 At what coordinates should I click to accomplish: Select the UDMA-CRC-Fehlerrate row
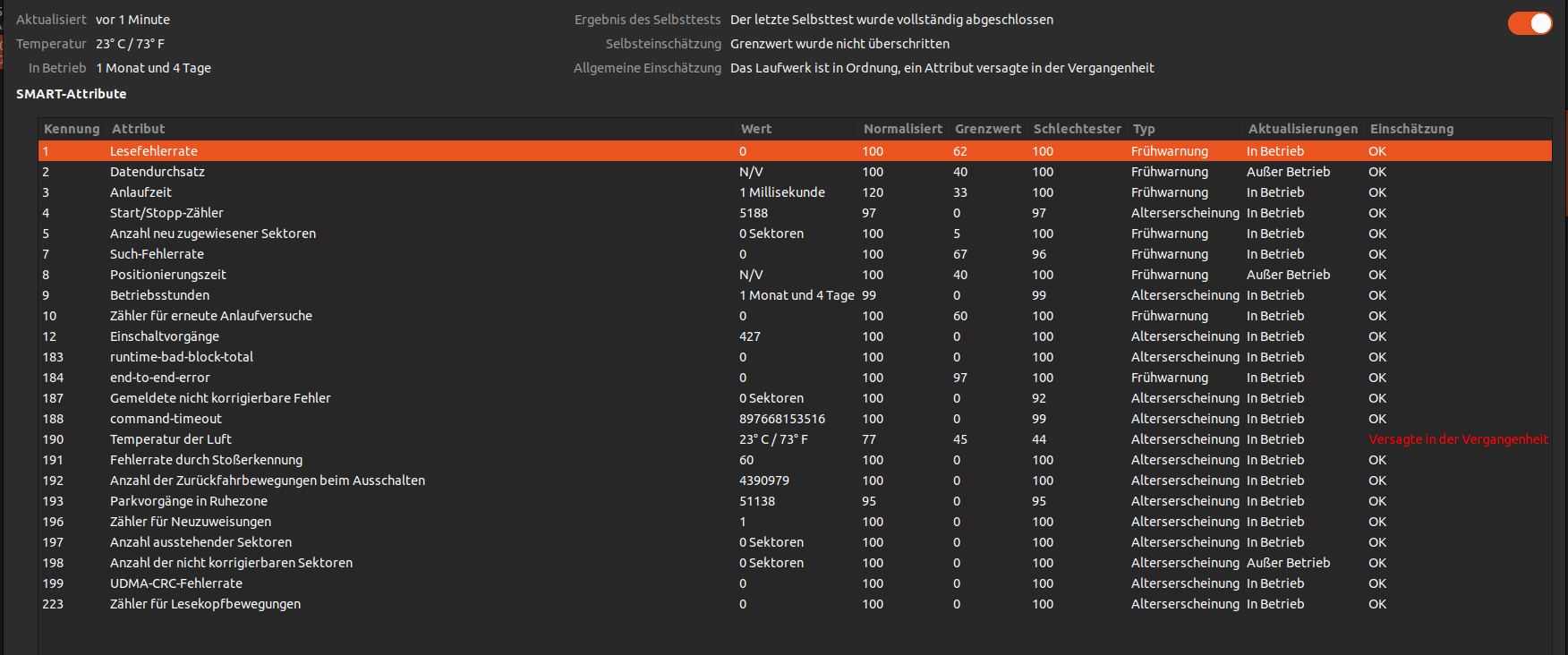[x=795, y=583]
